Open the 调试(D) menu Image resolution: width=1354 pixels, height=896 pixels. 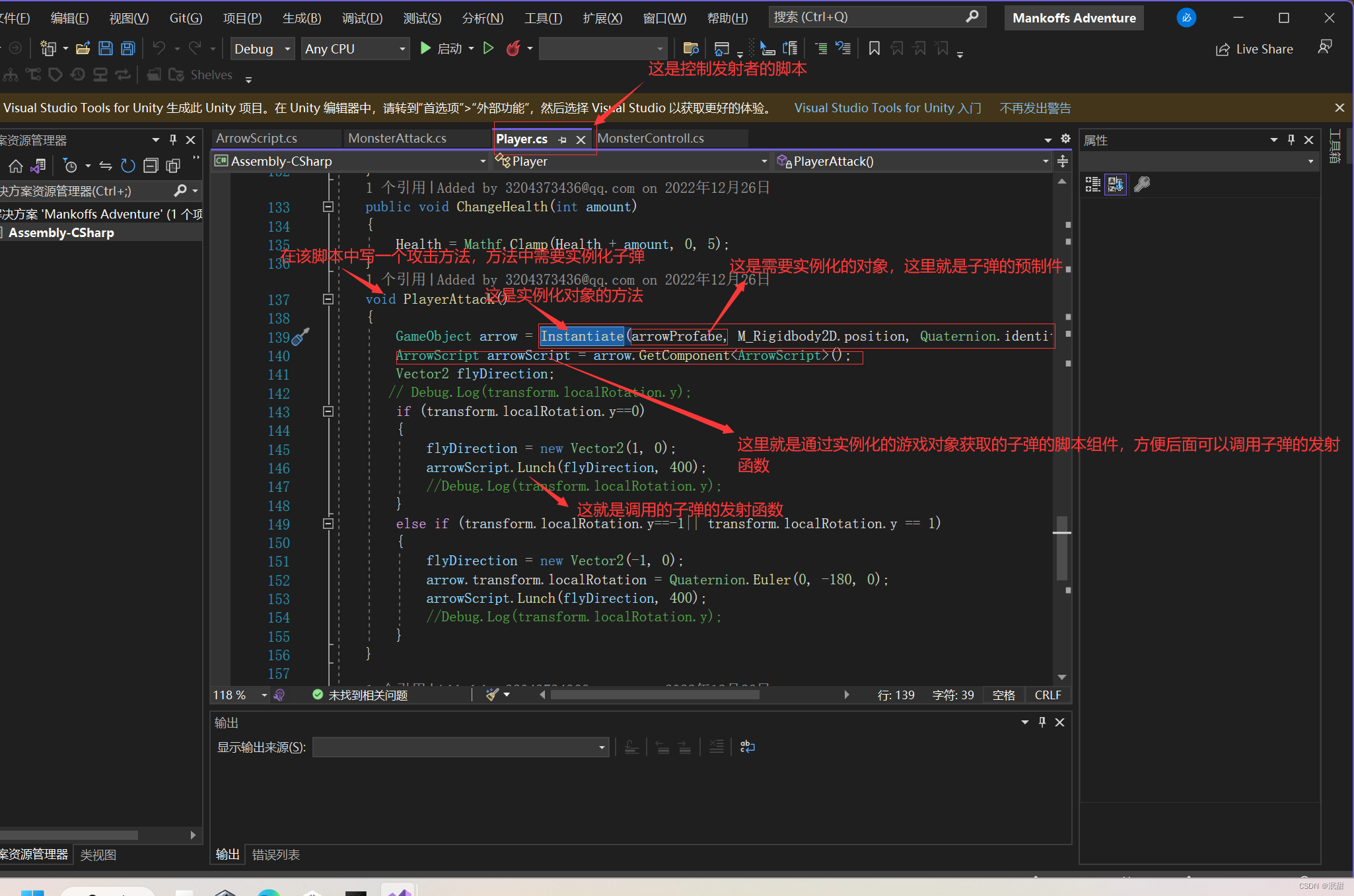click(362, 18)
